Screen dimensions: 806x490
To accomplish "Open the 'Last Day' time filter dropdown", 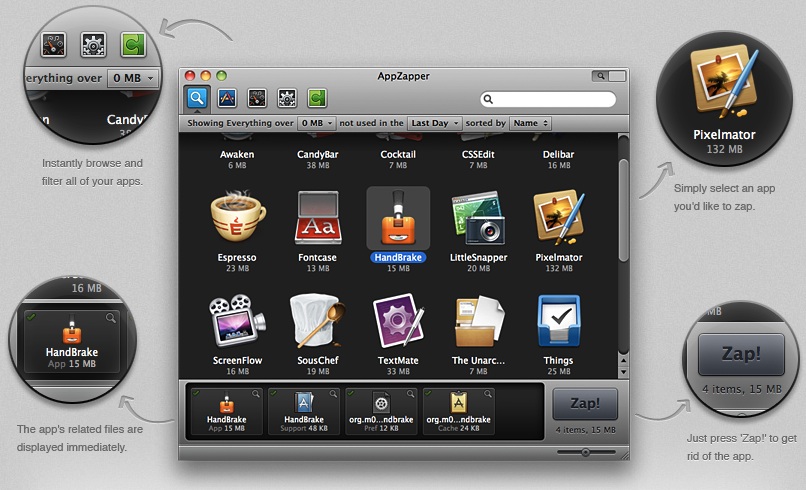I will click(434, 123).
